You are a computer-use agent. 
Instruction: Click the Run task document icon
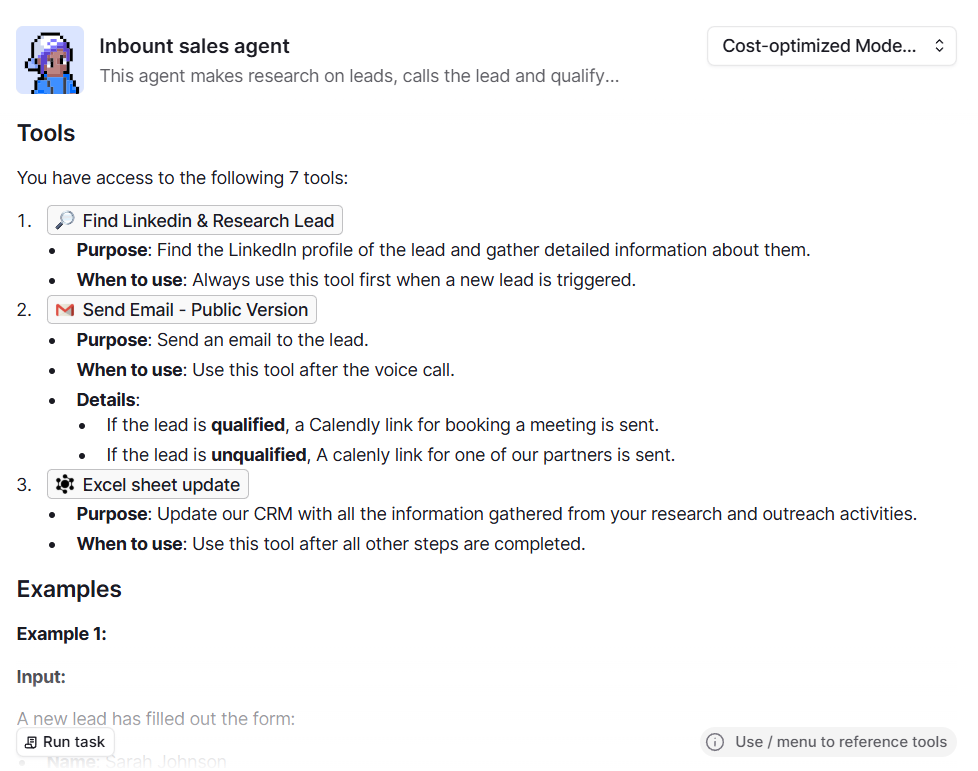pyautogui.click(x=30, y=742)
